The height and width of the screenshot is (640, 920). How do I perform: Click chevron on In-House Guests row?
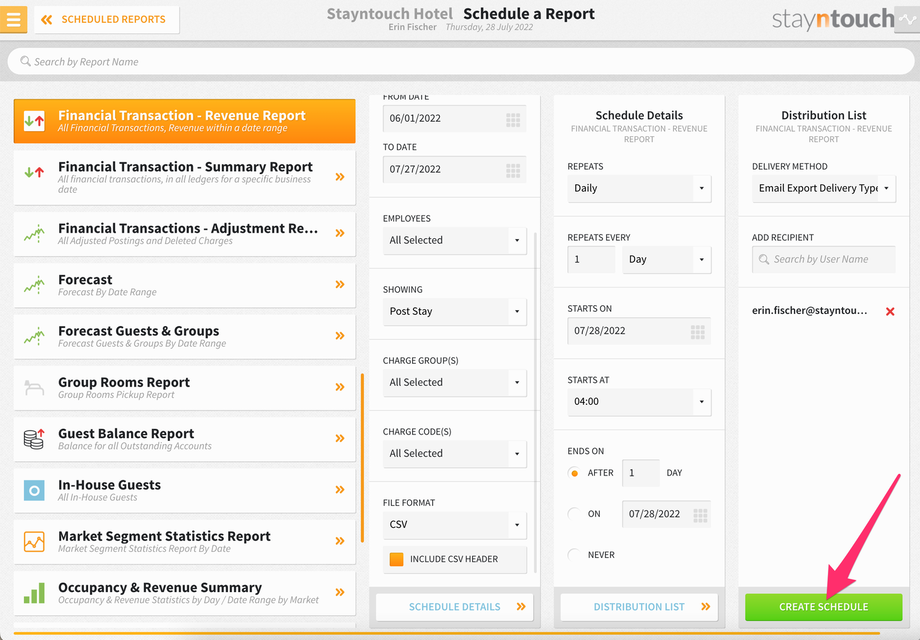[x=340, y=490]
